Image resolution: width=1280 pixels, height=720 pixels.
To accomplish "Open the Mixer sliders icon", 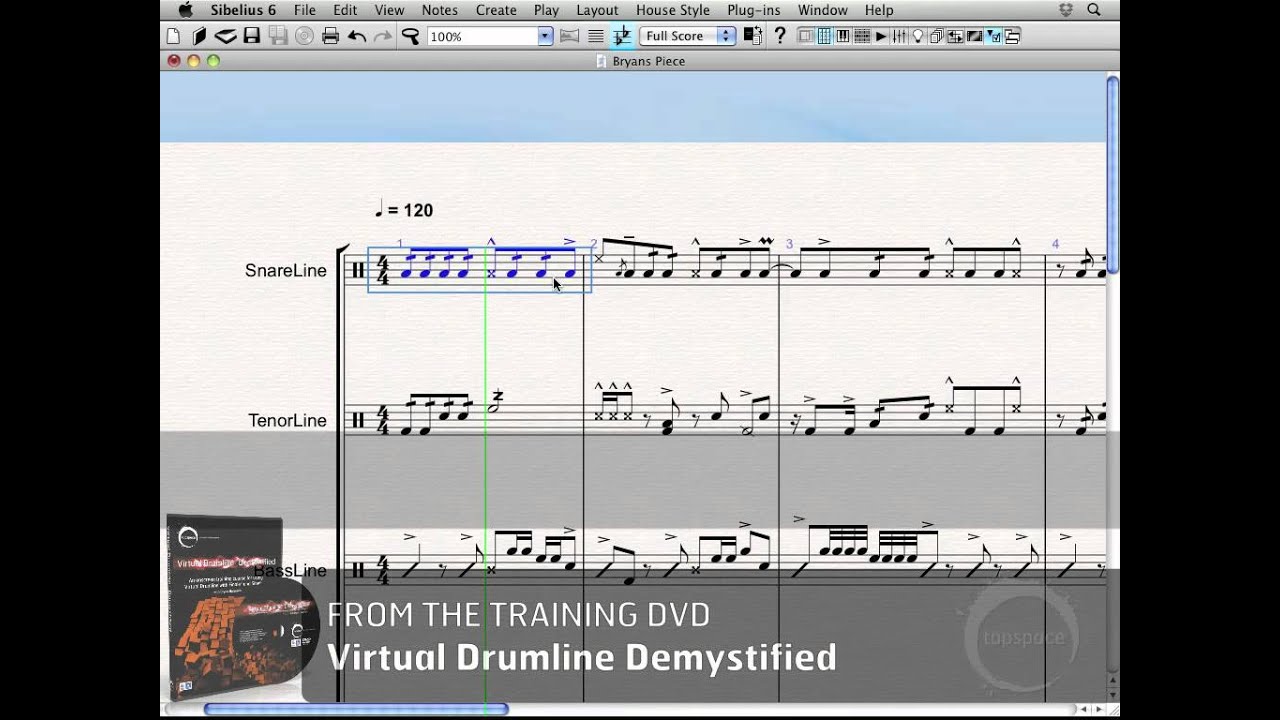I will (899, 36).
